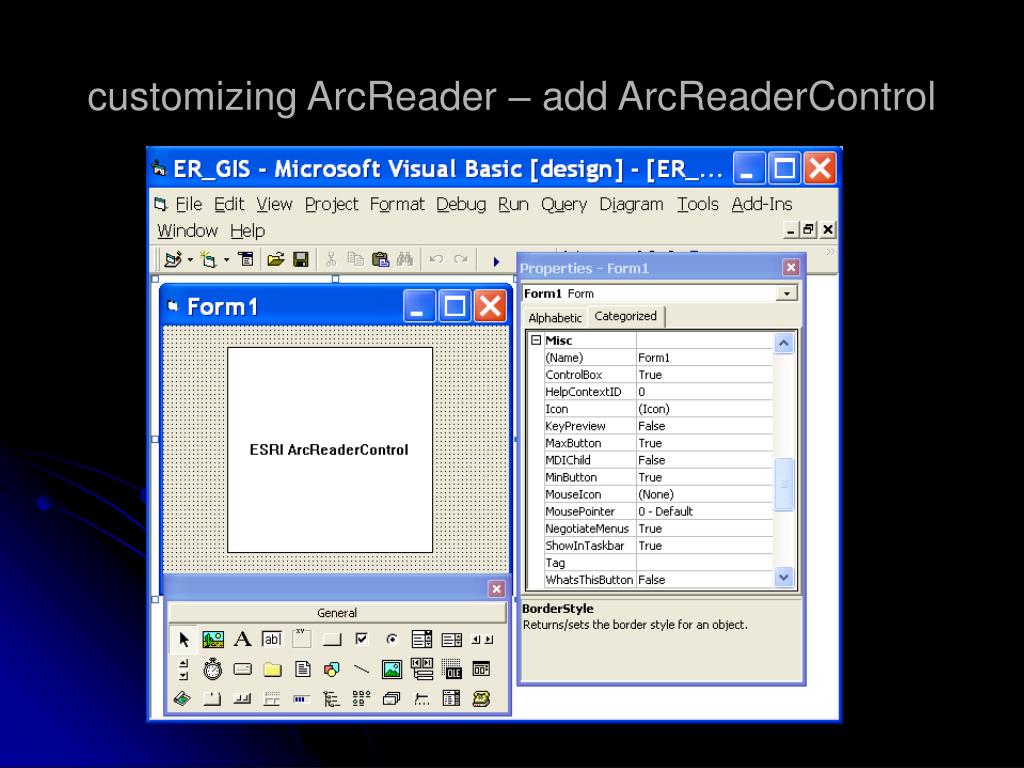Viewport: 1024px width, 768px height.
Task: Select the ArcReaderControl map tool
Action: 182,699
